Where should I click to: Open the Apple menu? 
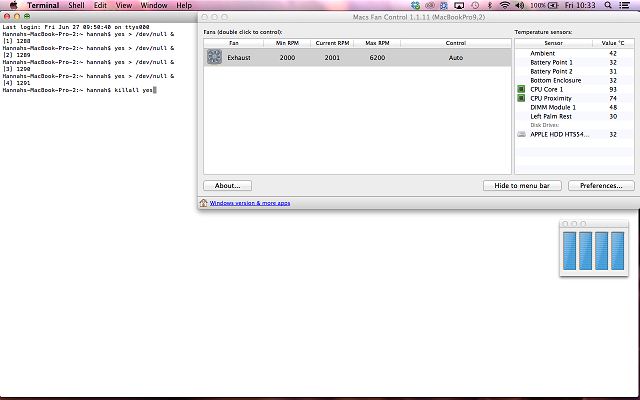pyautogui.click(x=13, y=5)
